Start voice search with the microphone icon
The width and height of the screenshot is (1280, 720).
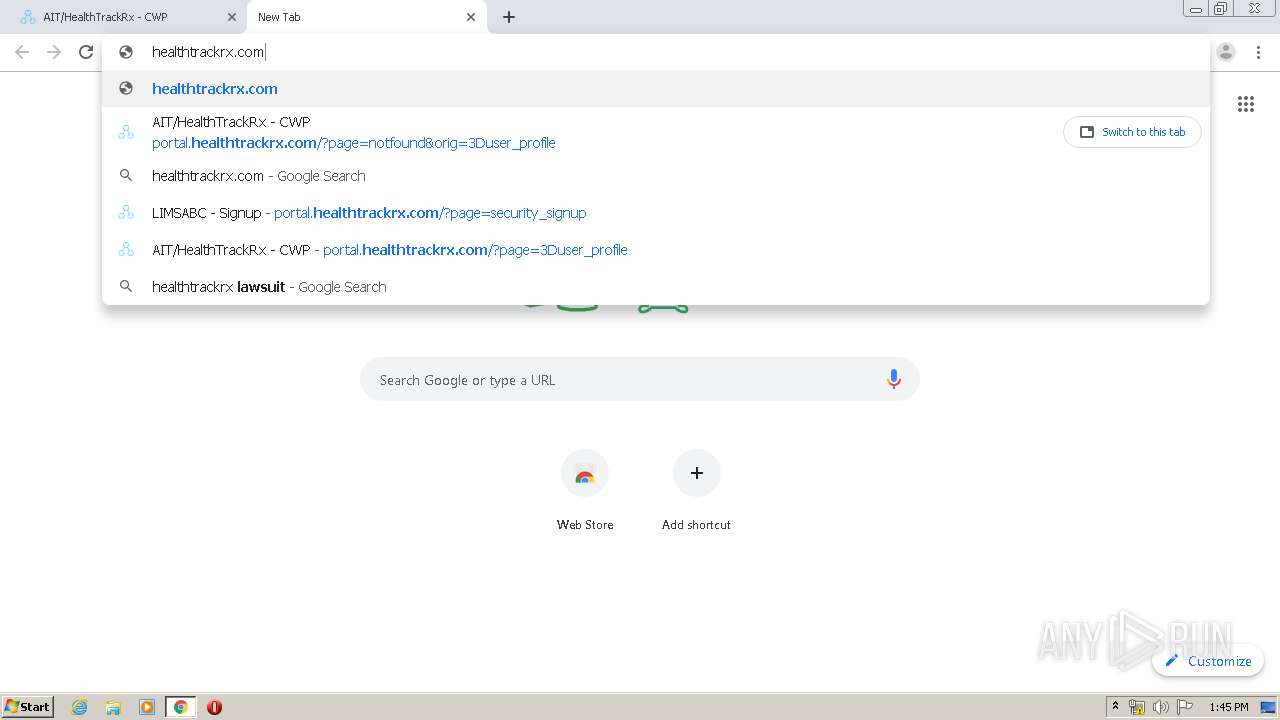click(894, 379)
